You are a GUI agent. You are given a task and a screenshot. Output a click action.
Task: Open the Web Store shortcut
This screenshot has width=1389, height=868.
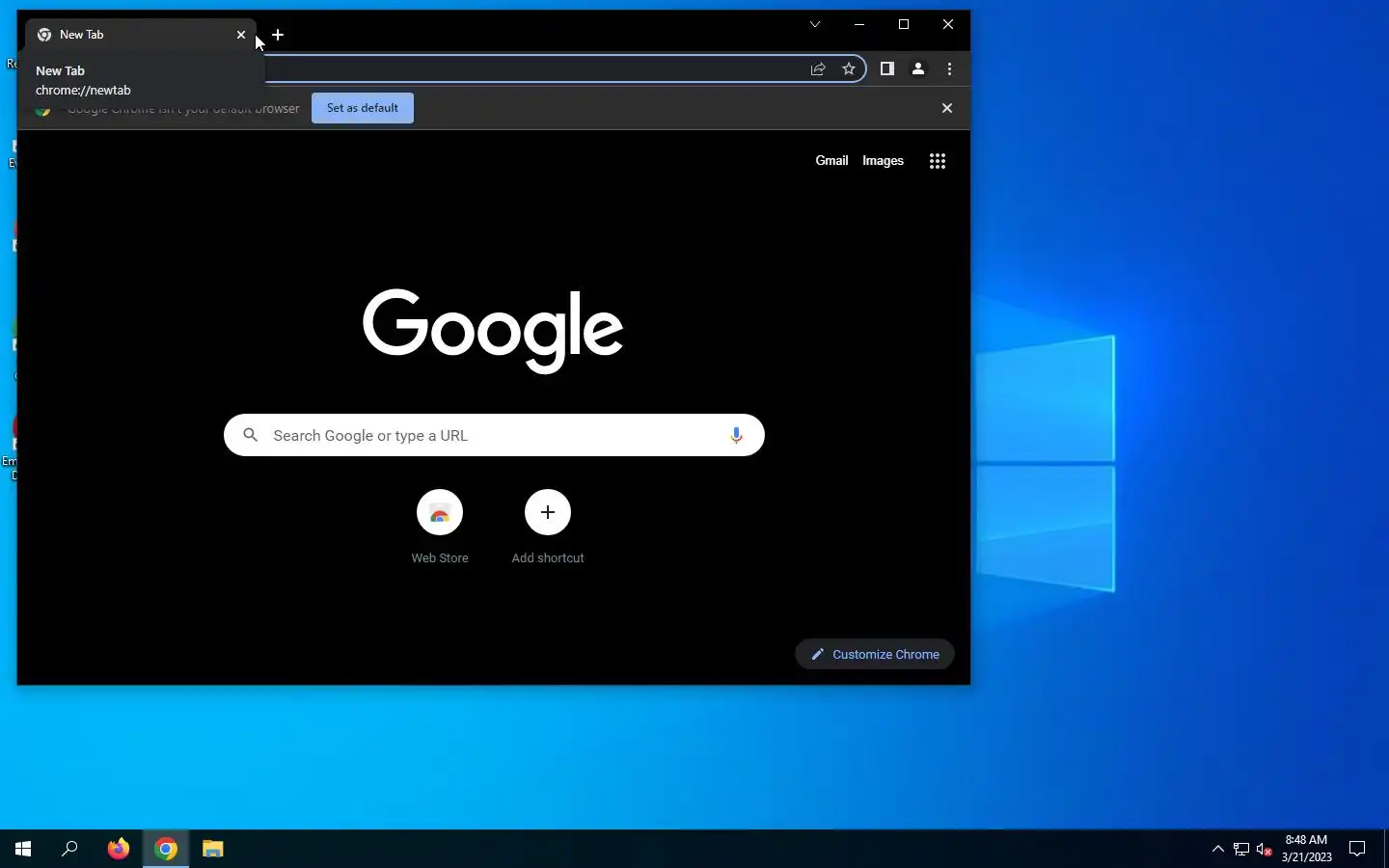[x=440, y=528]
